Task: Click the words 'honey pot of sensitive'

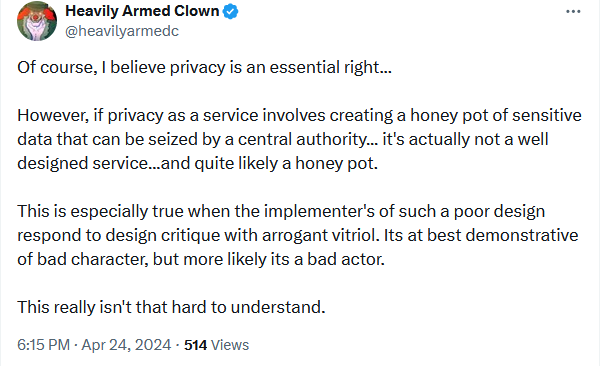Action: [496, 116]
